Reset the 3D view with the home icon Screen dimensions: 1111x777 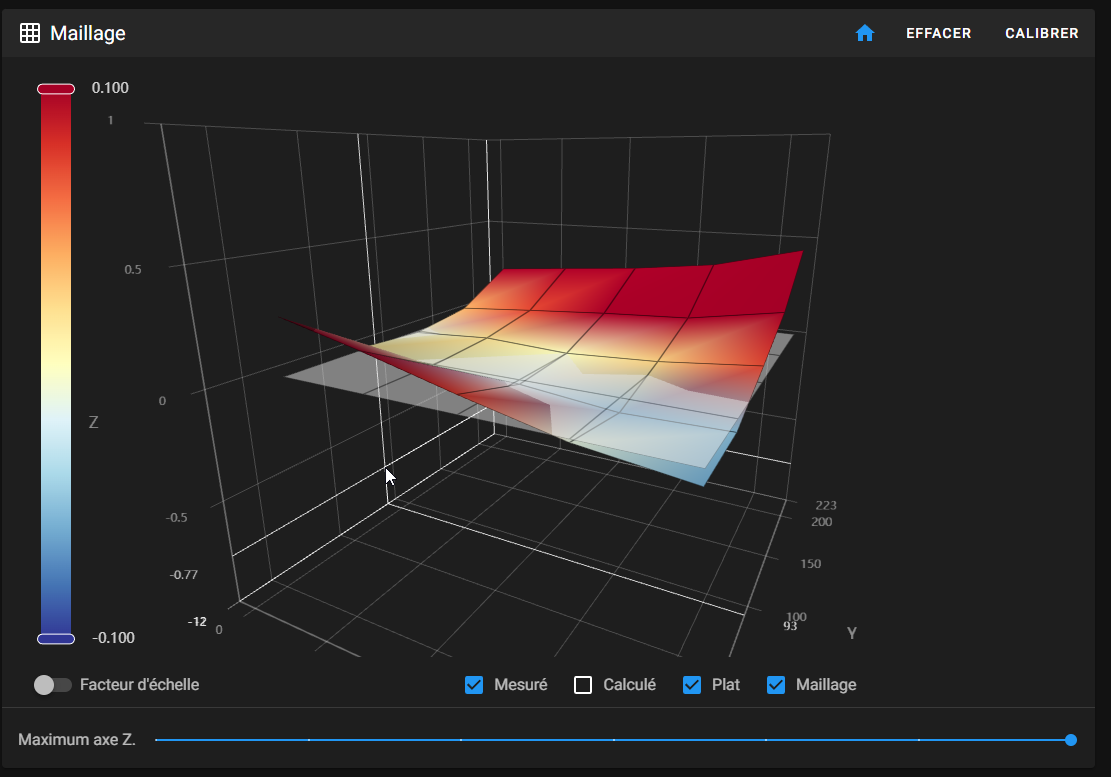pyautogui.click(x=865, y=33)
